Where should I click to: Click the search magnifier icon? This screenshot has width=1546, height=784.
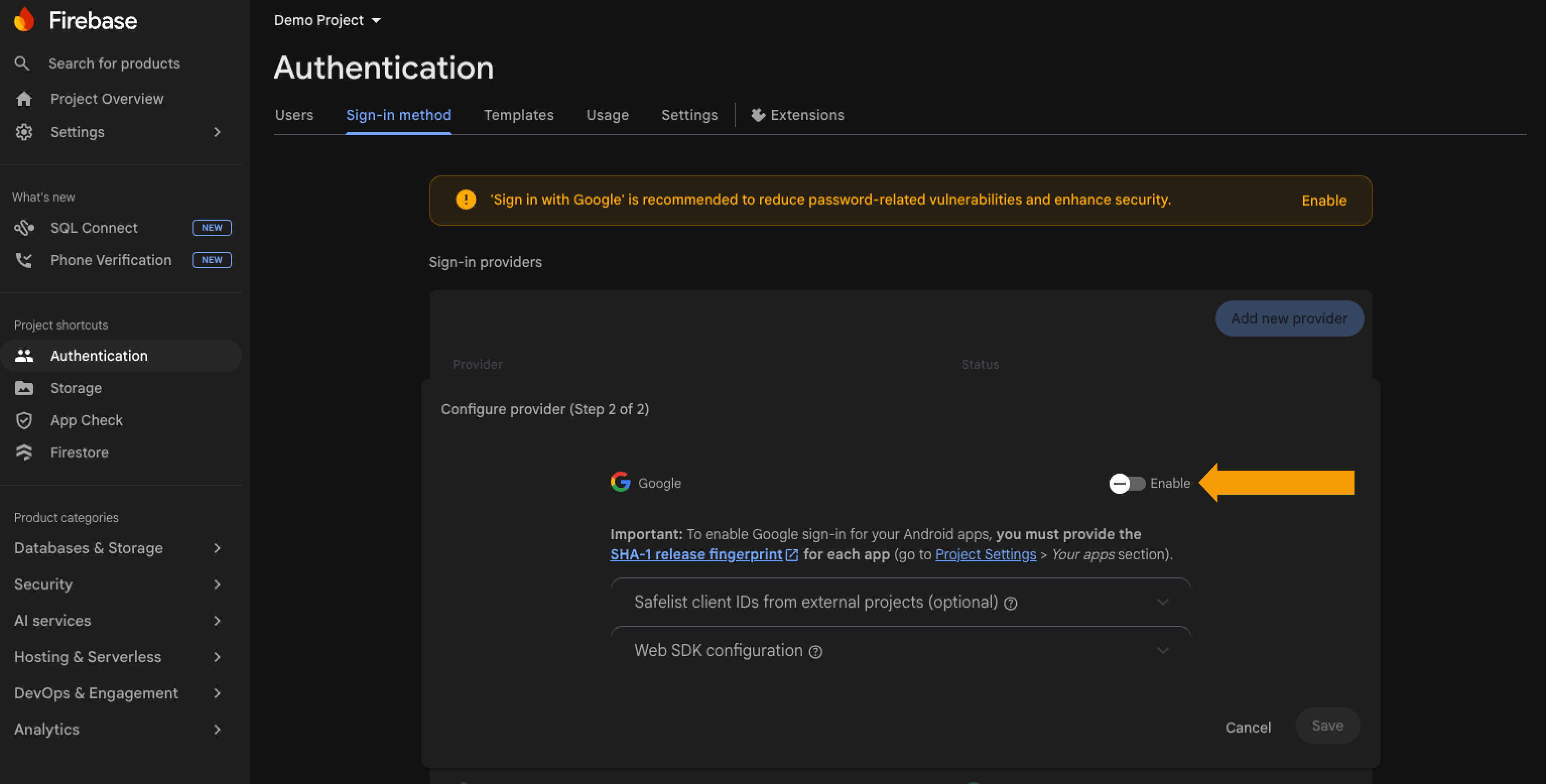pos(22,63)
